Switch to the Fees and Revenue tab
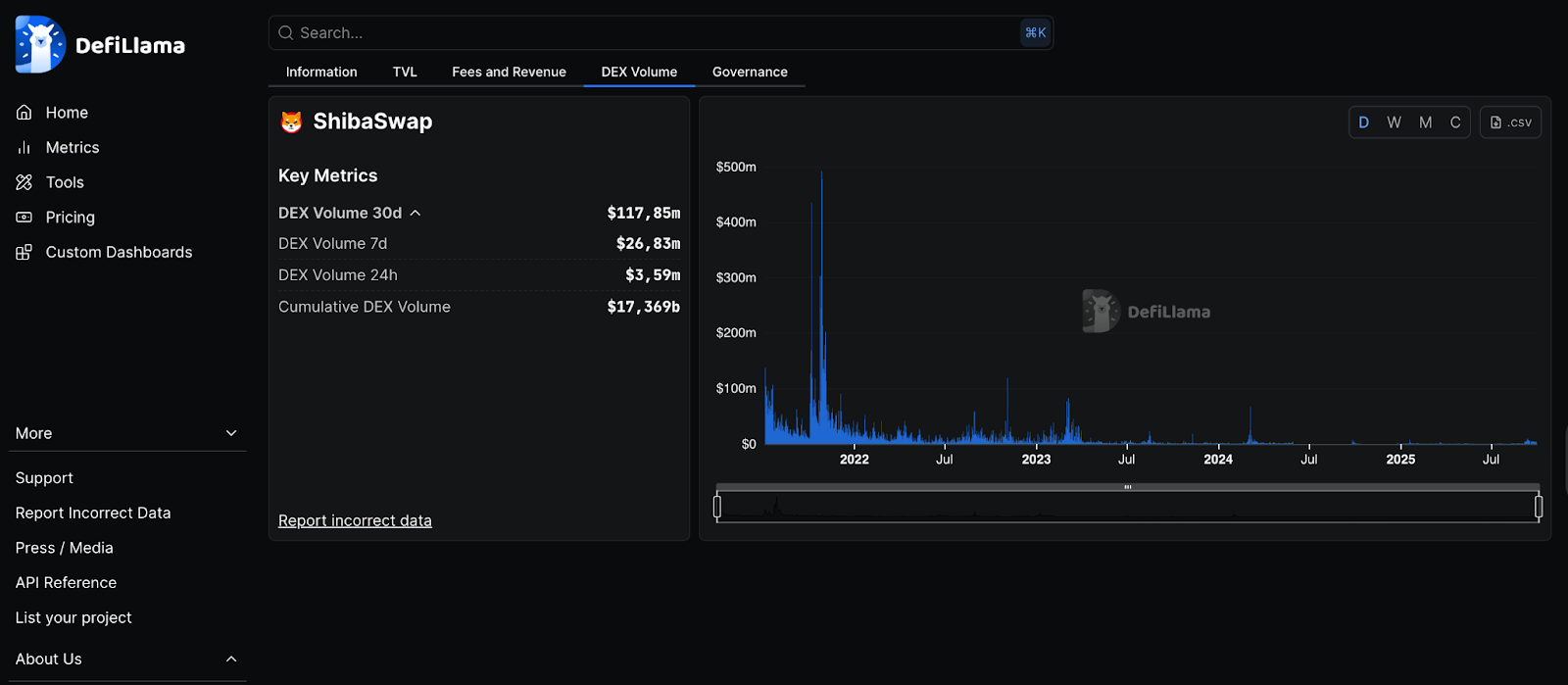The image size is (1568, 685). pyautogui.click(x=509, y=72)
